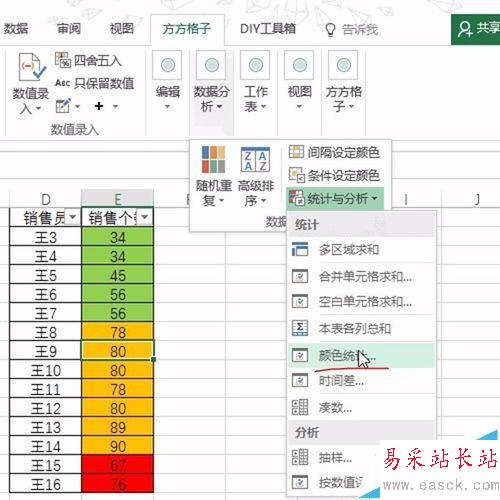
Task: Expand the 数值录入 dropdown arrow
Action: [38, 108]
